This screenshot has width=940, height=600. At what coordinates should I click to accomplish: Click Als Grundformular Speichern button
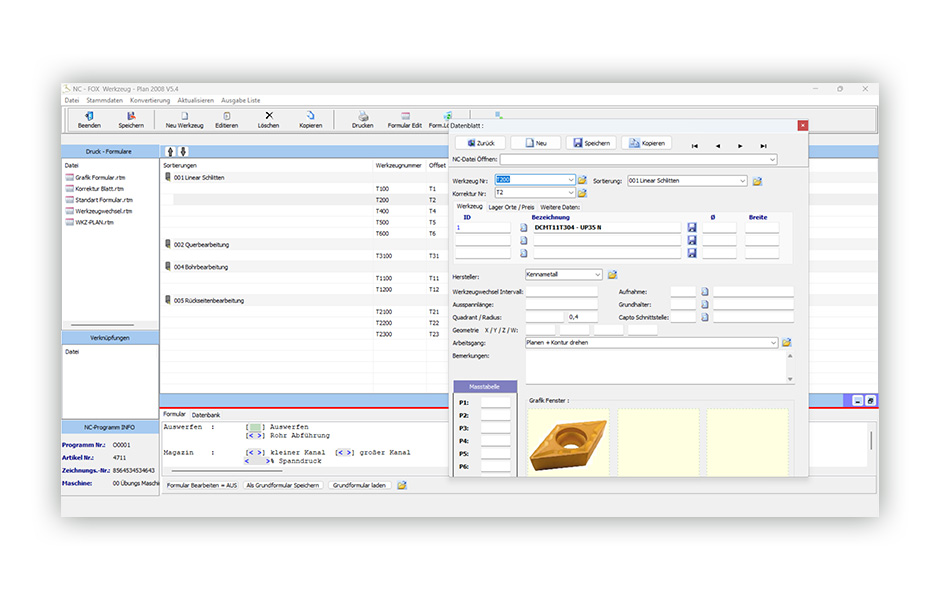[282, 486]
